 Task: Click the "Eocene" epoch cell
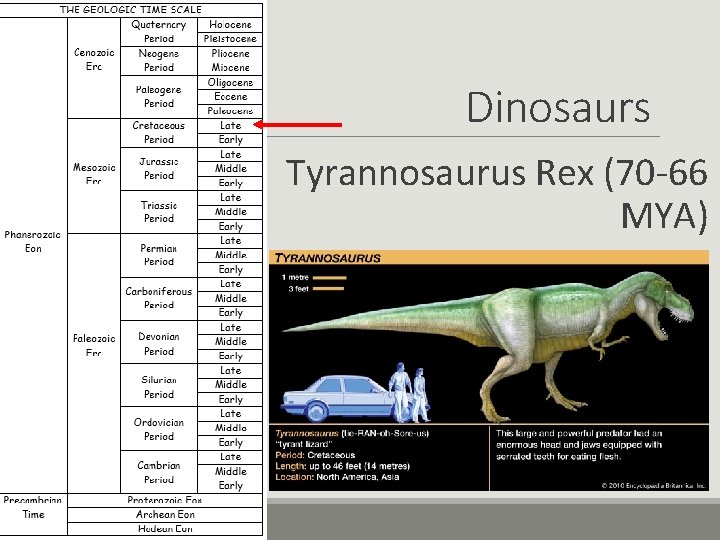click(x=230, y=97)
